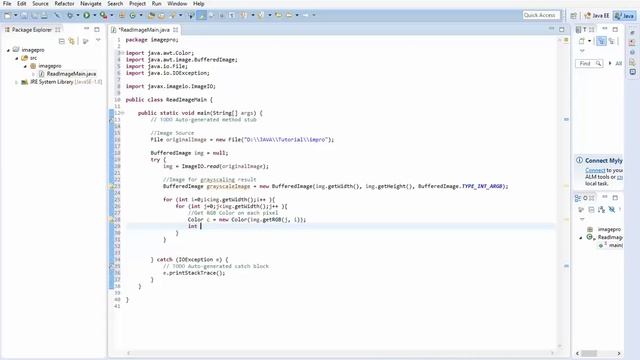The width and height of the screenshot is (640, 360).
Task: Open the New file dropdown arrow
Action: coord(16,16)
